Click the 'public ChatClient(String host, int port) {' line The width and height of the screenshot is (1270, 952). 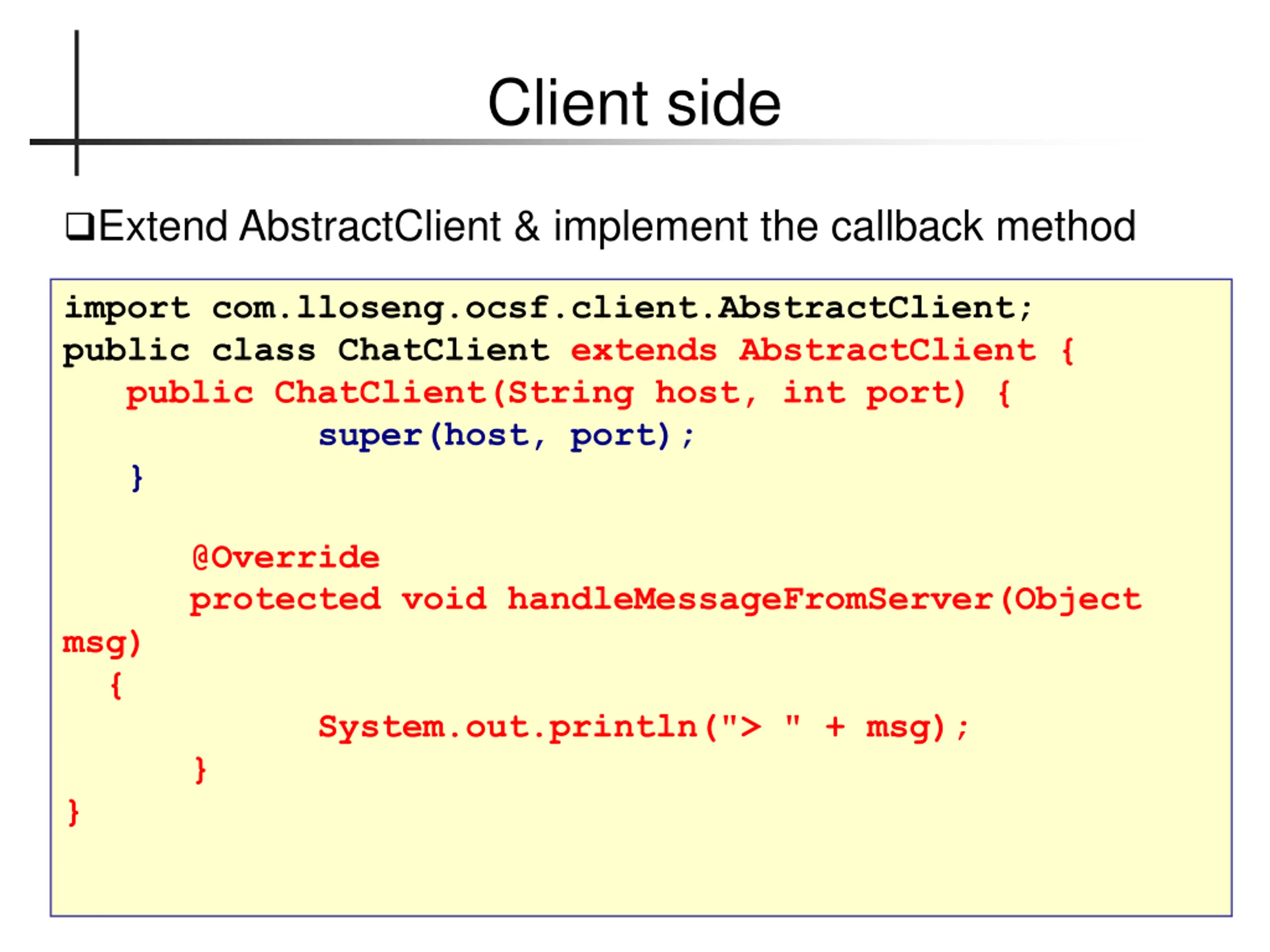(x=569, y=394)
